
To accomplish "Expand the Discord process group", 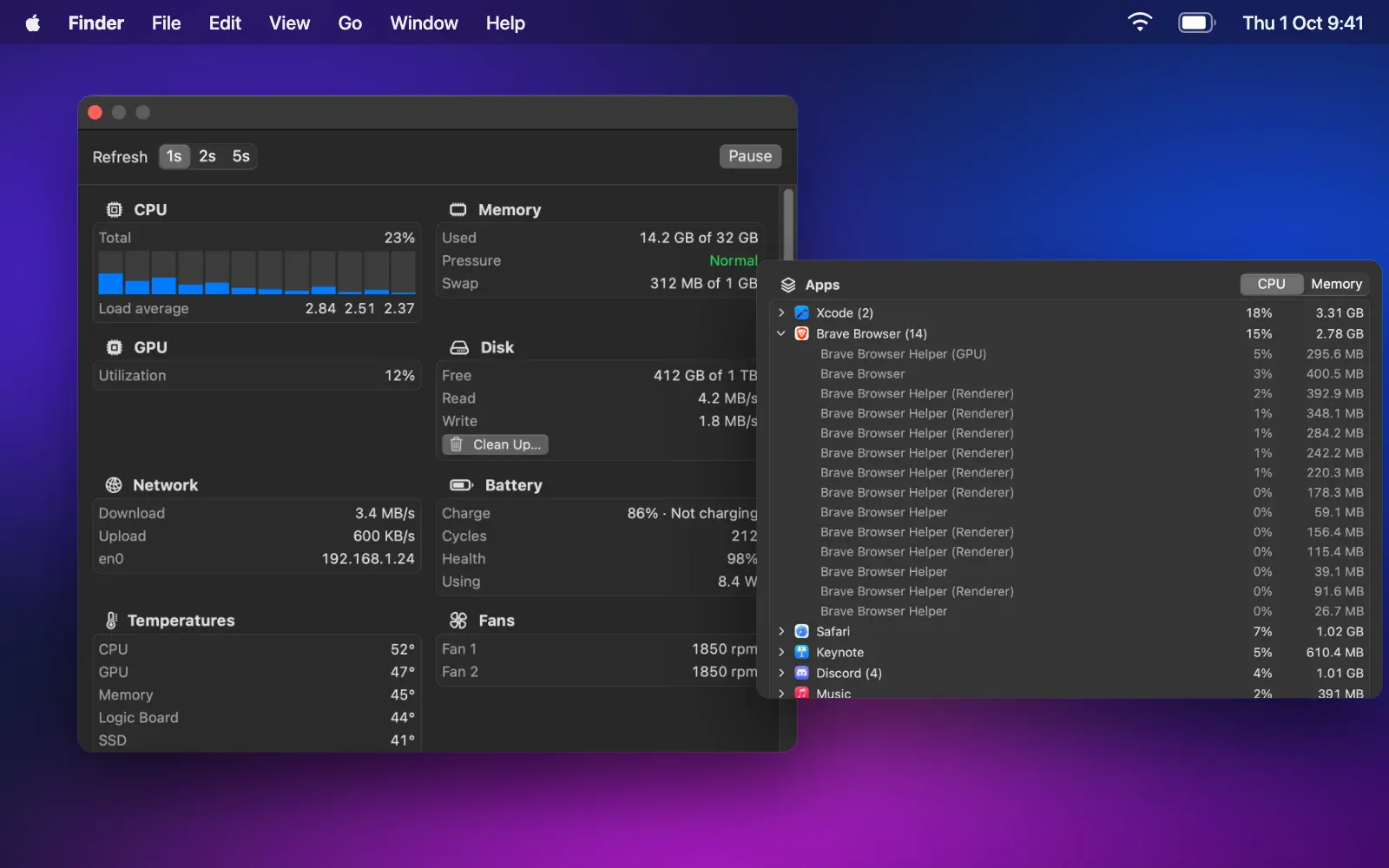I will pyautogui.click(x=781, y=674).
